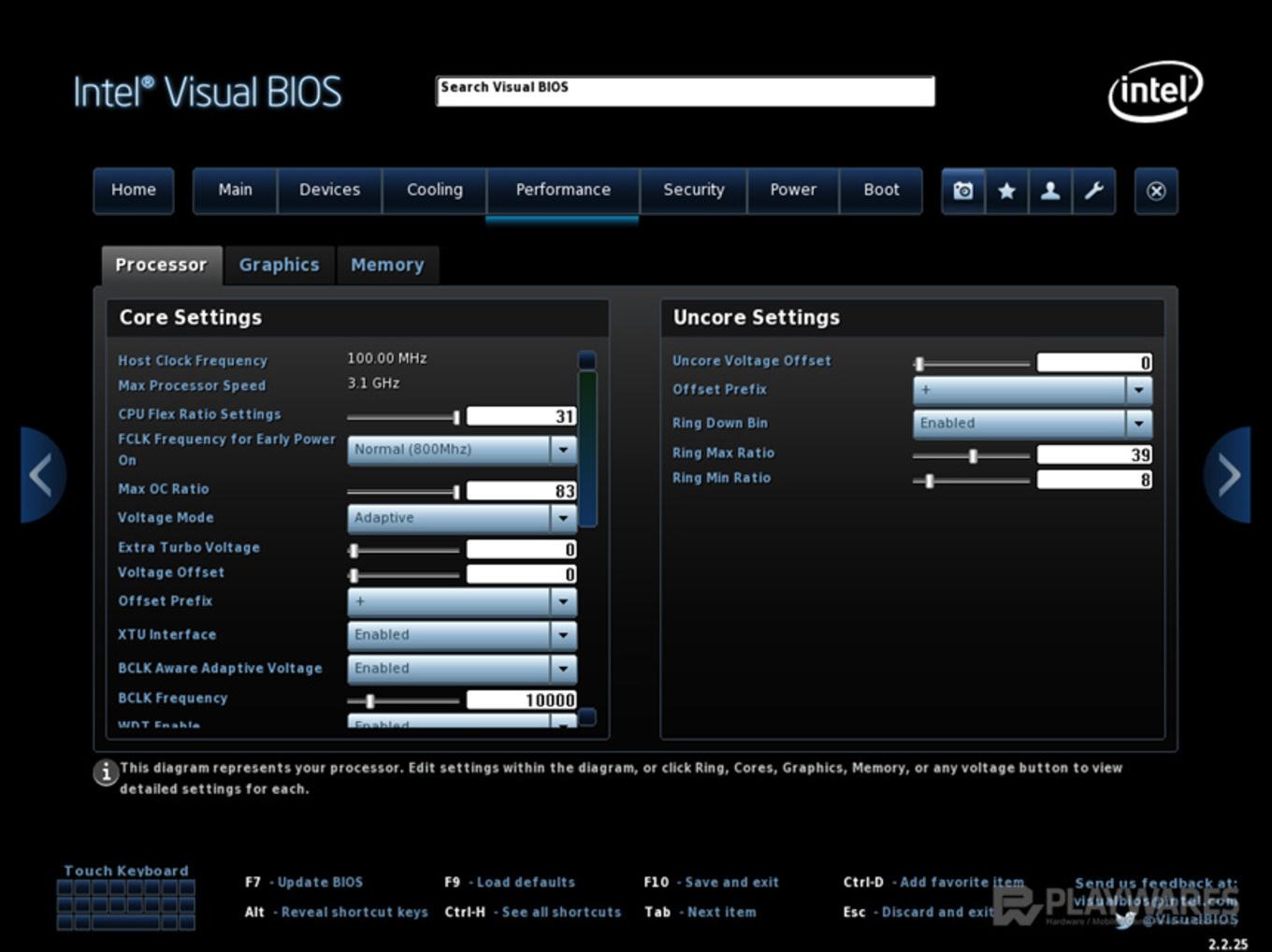Screen dimensions: 1272x952
Task: Click Core Settings scrollbar up button
Action: click(x=587, y=360)
